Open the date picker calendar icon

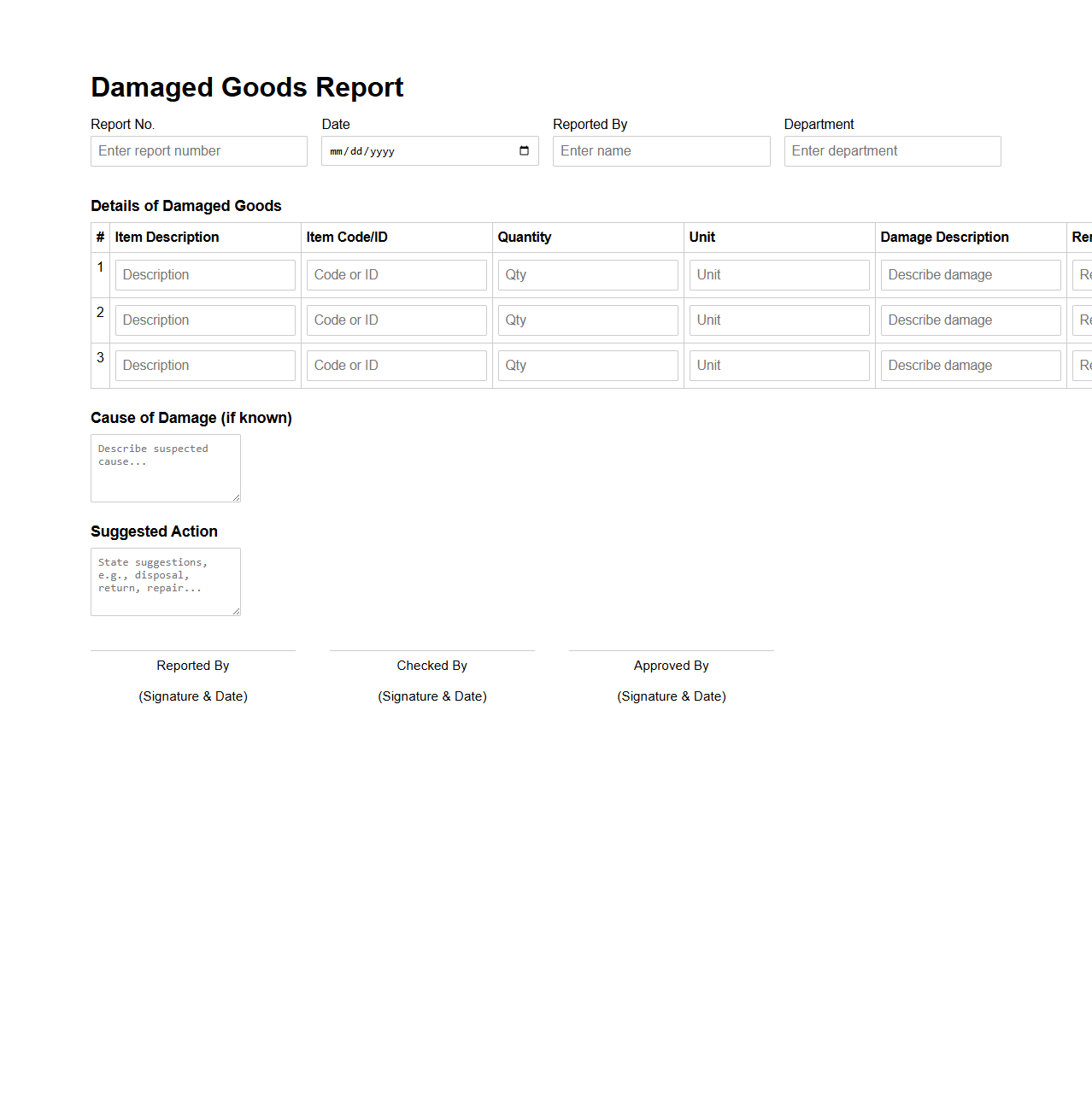pos(524,150)
